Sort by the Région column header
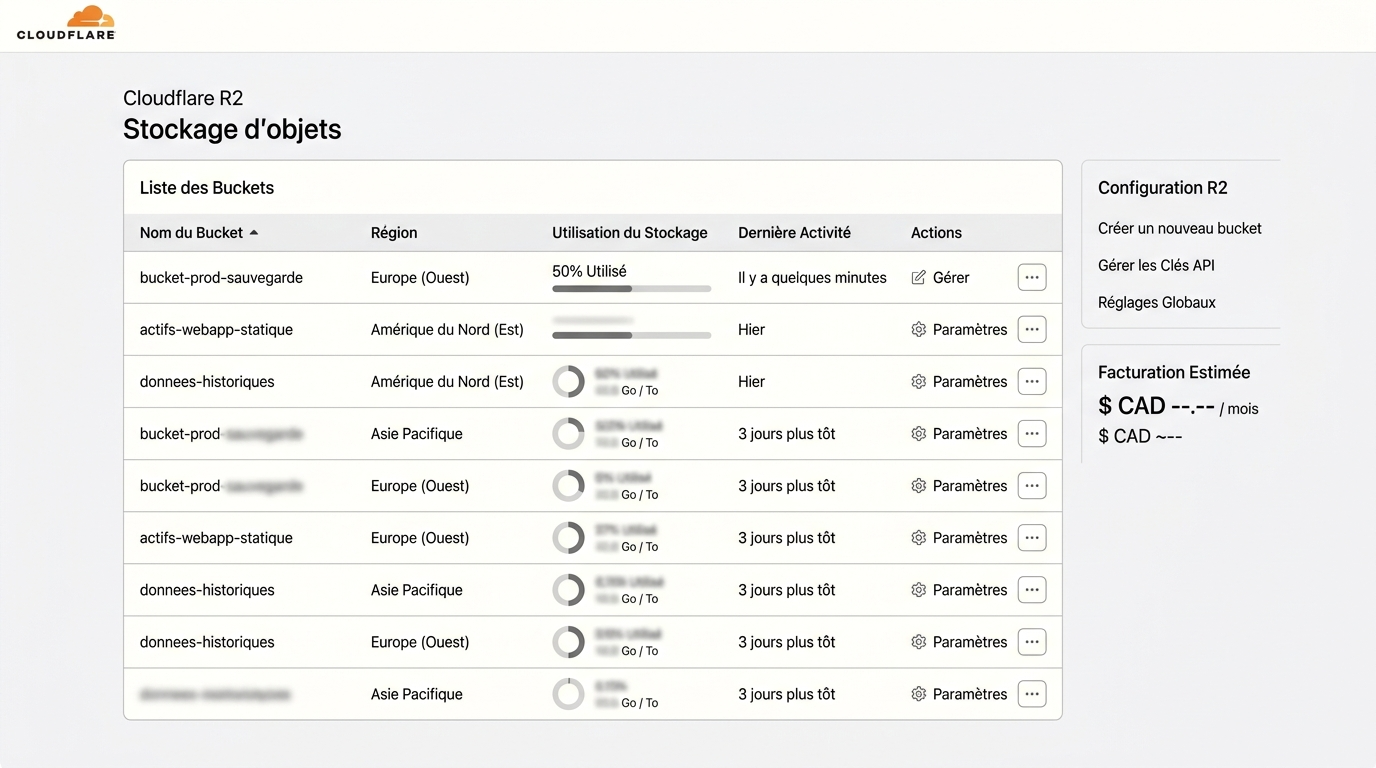 [394, 232]
